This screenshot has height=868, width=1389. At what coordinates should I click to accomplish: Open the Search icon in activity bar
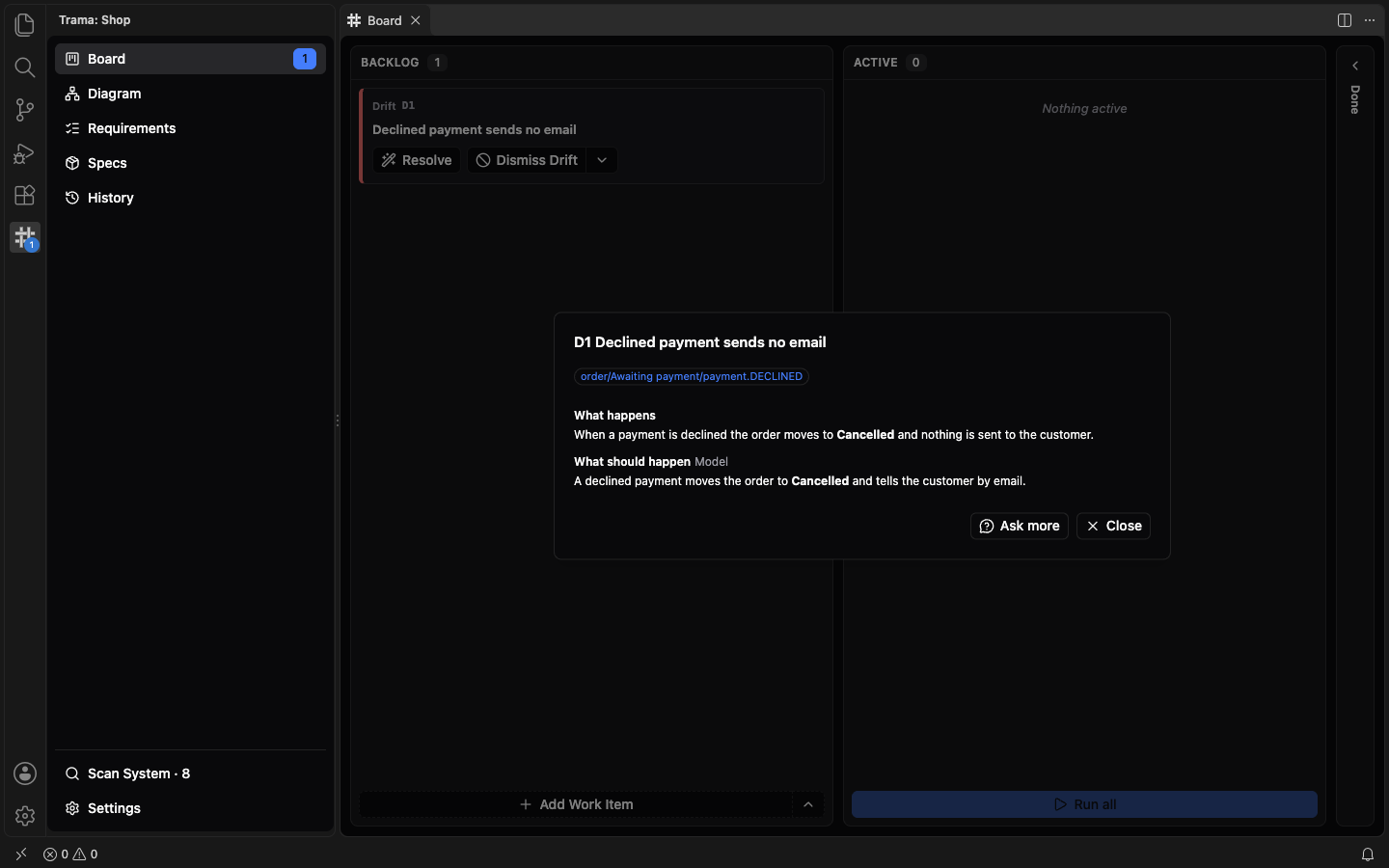click(x=25, y=67)
